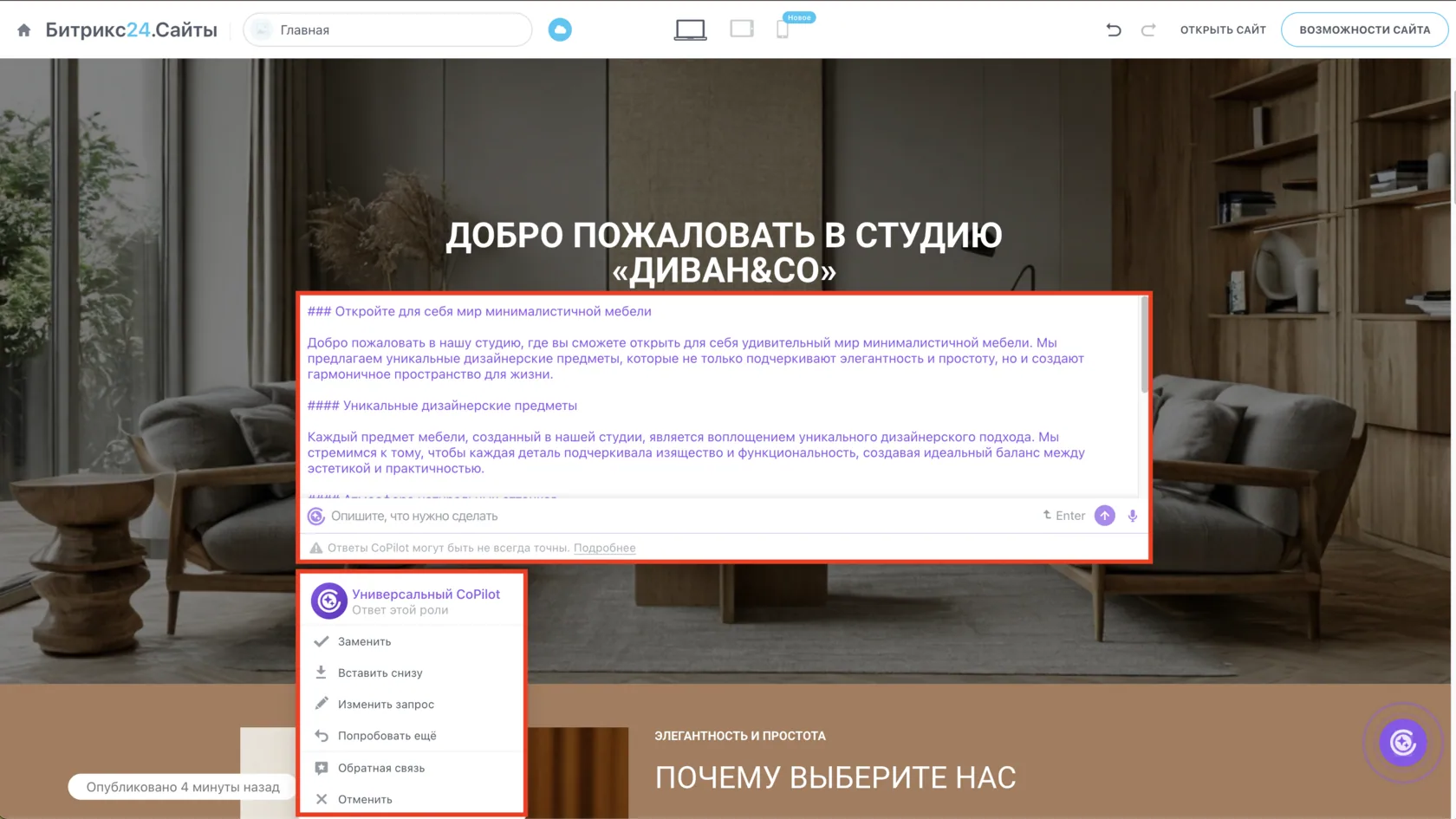Viewport: 1456px width, 819px height.
Task: Click the 'Добро пожаловать в студию' heading
Action: click(725, 253)
